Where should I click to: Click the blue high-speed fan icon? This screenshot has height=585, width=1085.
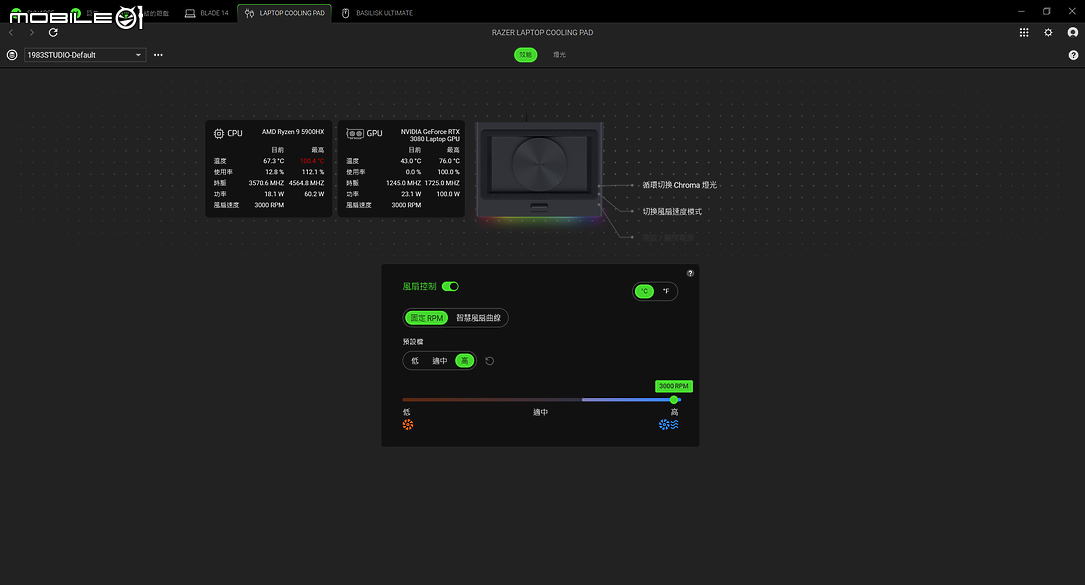668,424
